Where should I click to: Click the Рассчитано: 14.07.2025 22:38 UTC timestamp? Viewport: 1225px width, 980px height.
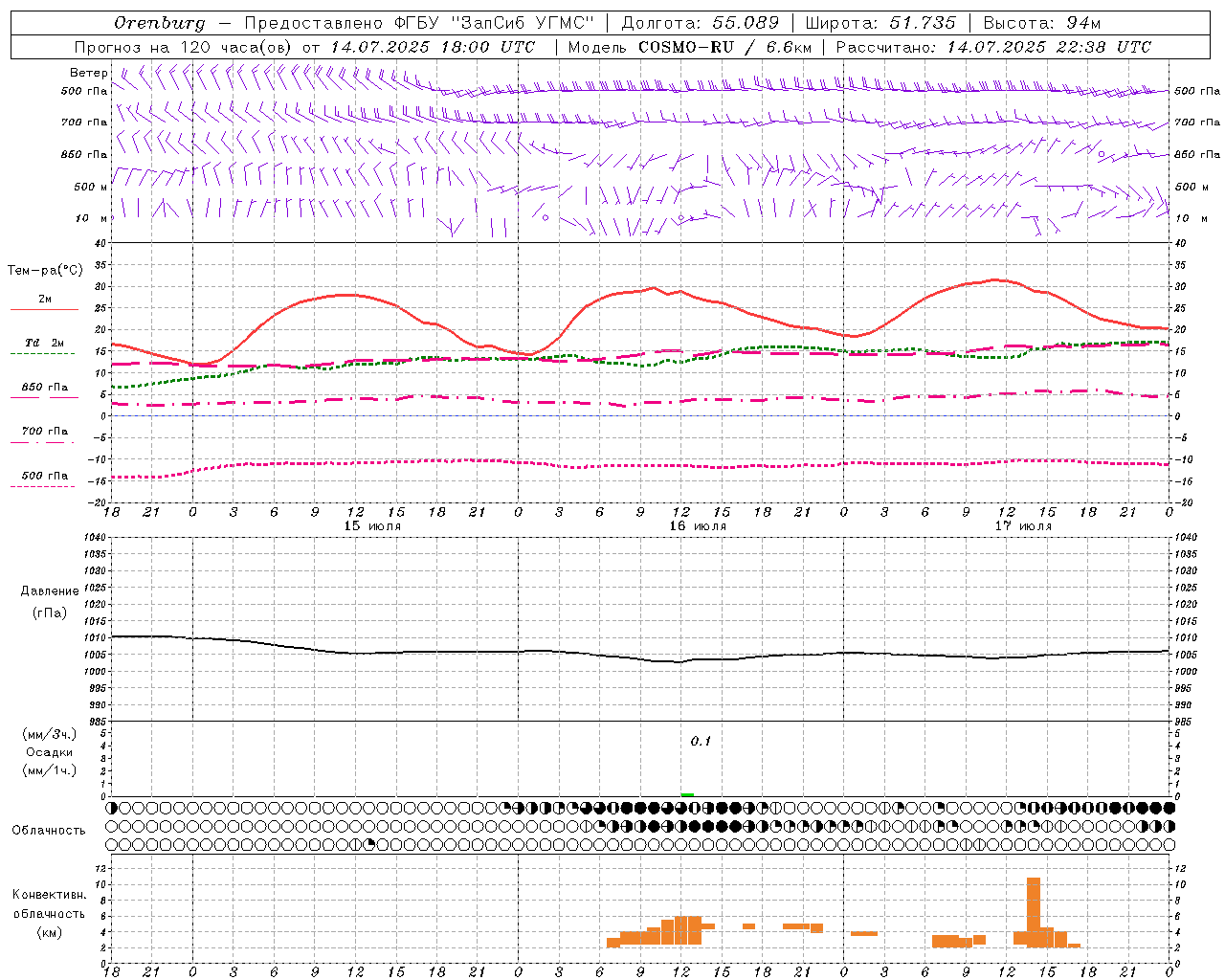pos(993,47)
